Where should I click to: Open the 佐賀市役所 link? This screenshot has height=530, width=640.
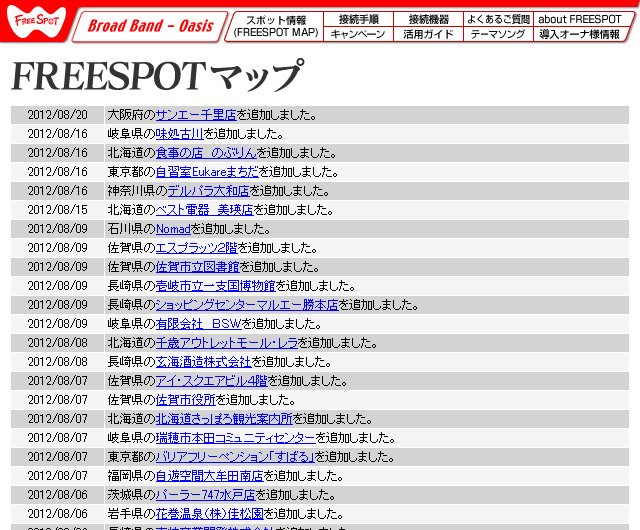(x=186, y=399)
